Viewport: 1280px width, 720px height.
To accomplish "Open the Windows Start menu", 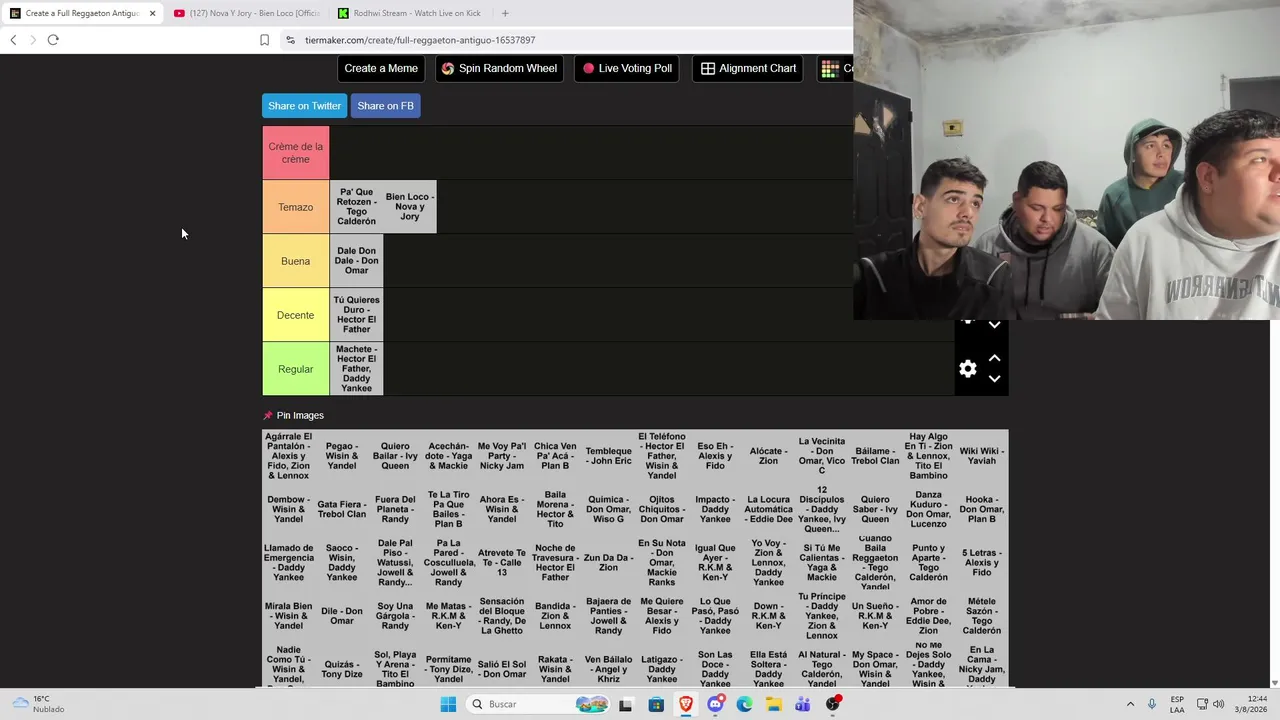I will tap(448, 704).
